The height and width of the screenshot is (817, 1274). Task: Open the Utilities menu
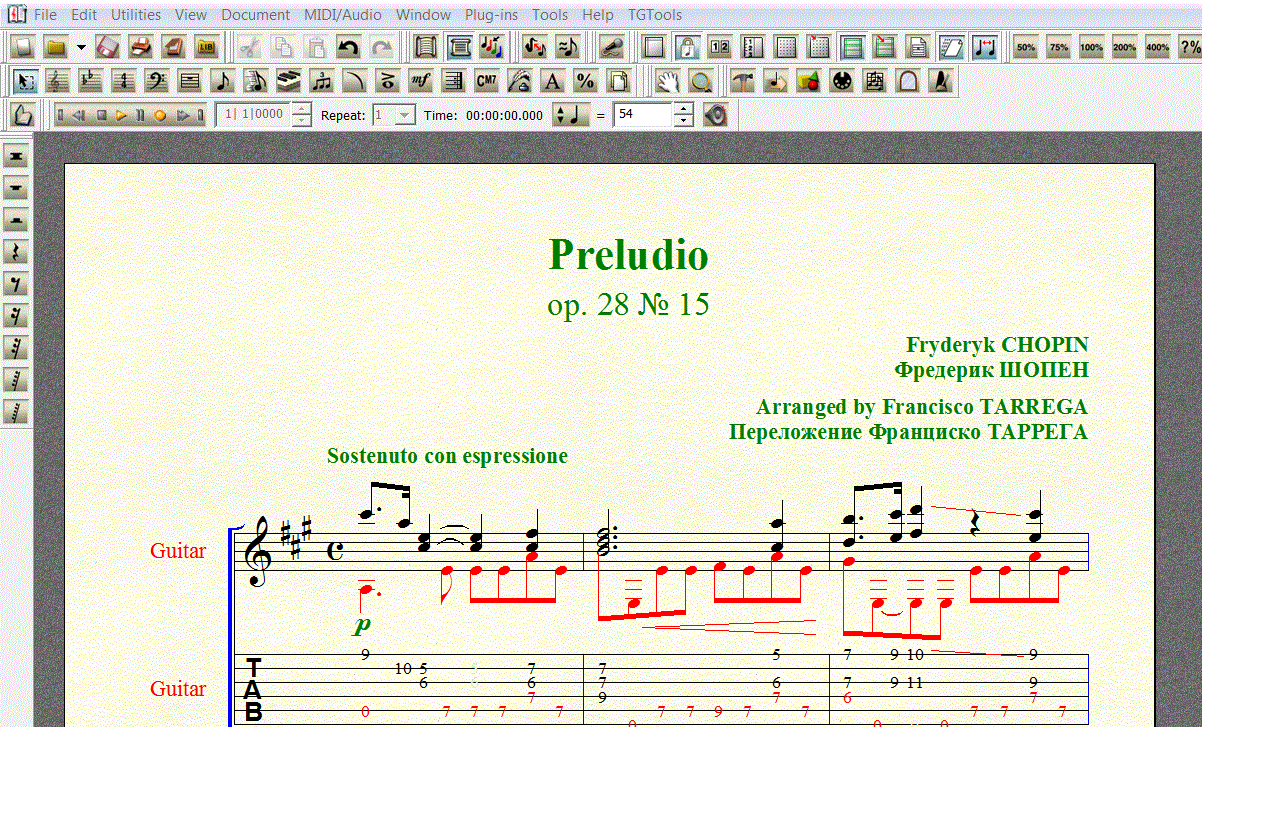[136, 15]
